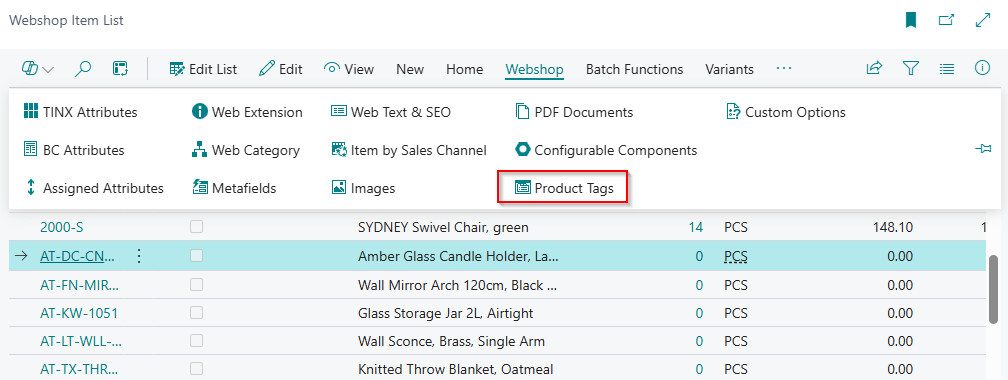The image size is (1008, 380).
Task: Toggle checkbox in 2000-S row
Action: tap(196, 226)
